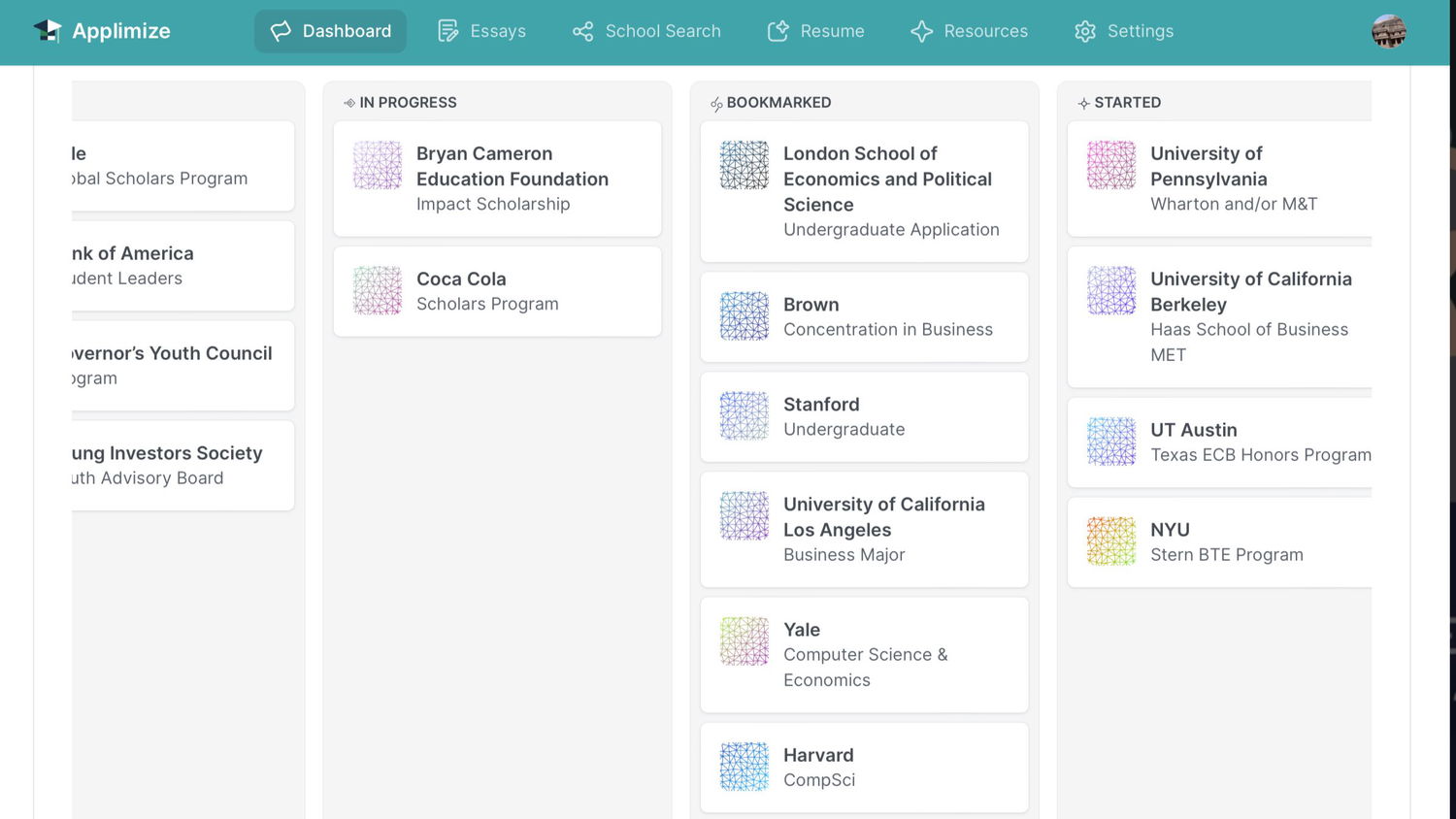Click London School of Economics pattern icon
The height and width of the screenshot is (819, 1456).
point(745,165)
